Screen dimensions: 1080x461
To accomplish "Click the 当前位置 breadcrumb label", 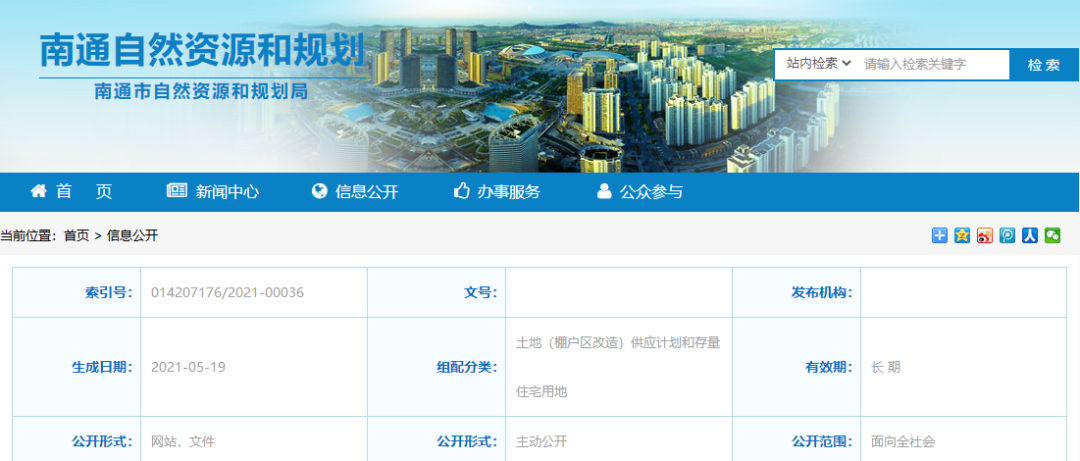I will [x=28, y=236].
